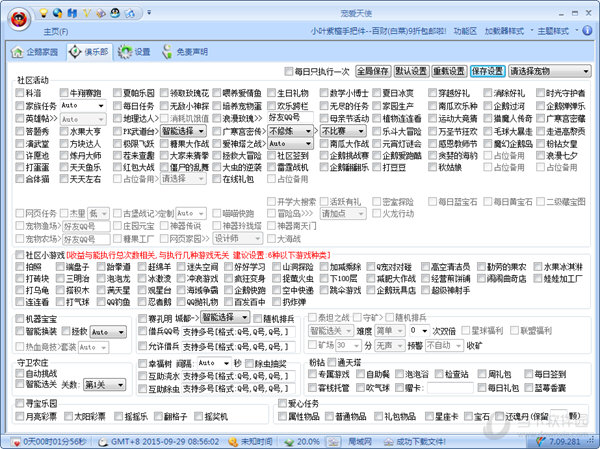Click the picture icon left of 局域网
The image size is (600, 449).
334,441
